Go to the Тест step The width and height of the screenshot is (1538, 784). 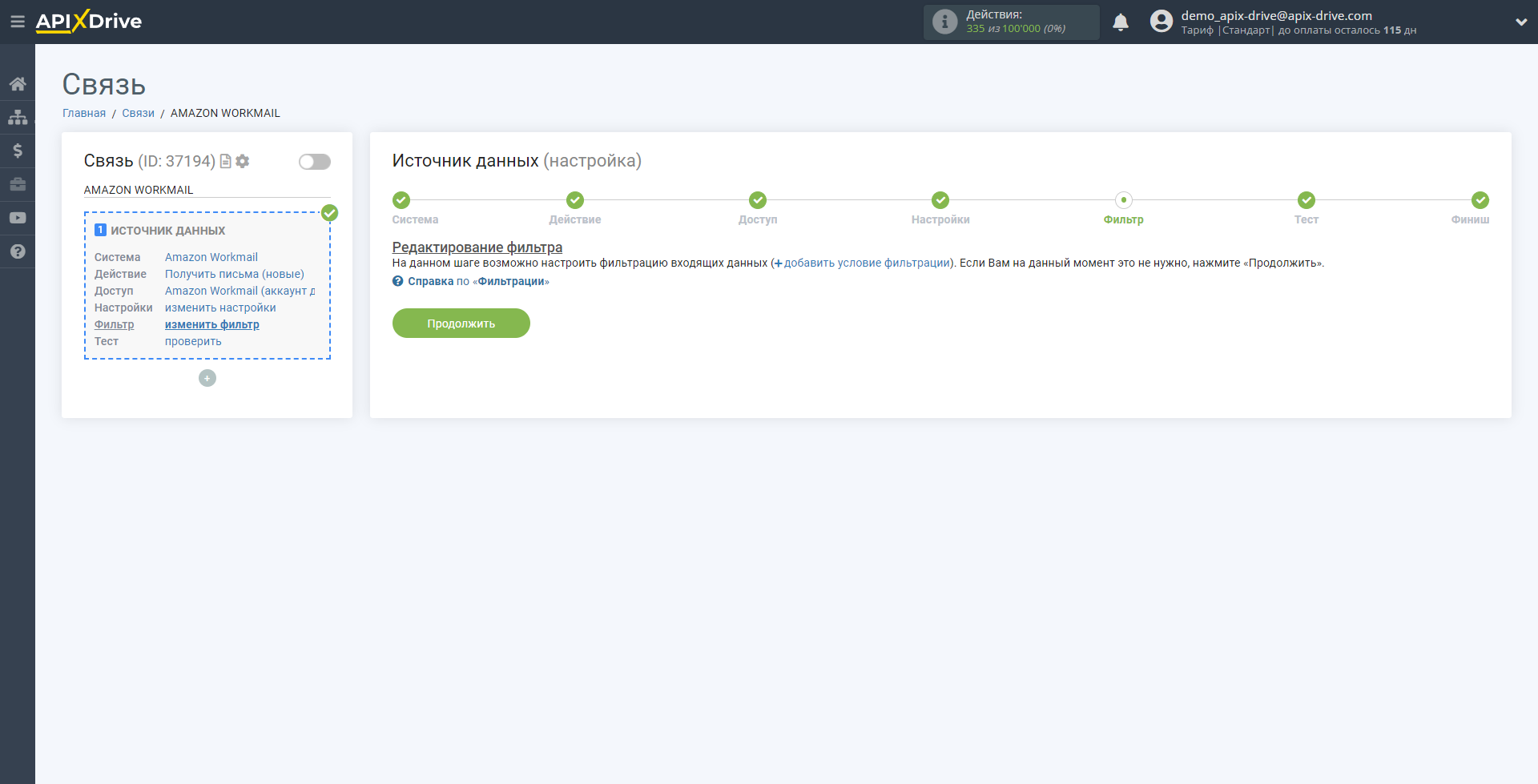click(x=1306, y=200)
